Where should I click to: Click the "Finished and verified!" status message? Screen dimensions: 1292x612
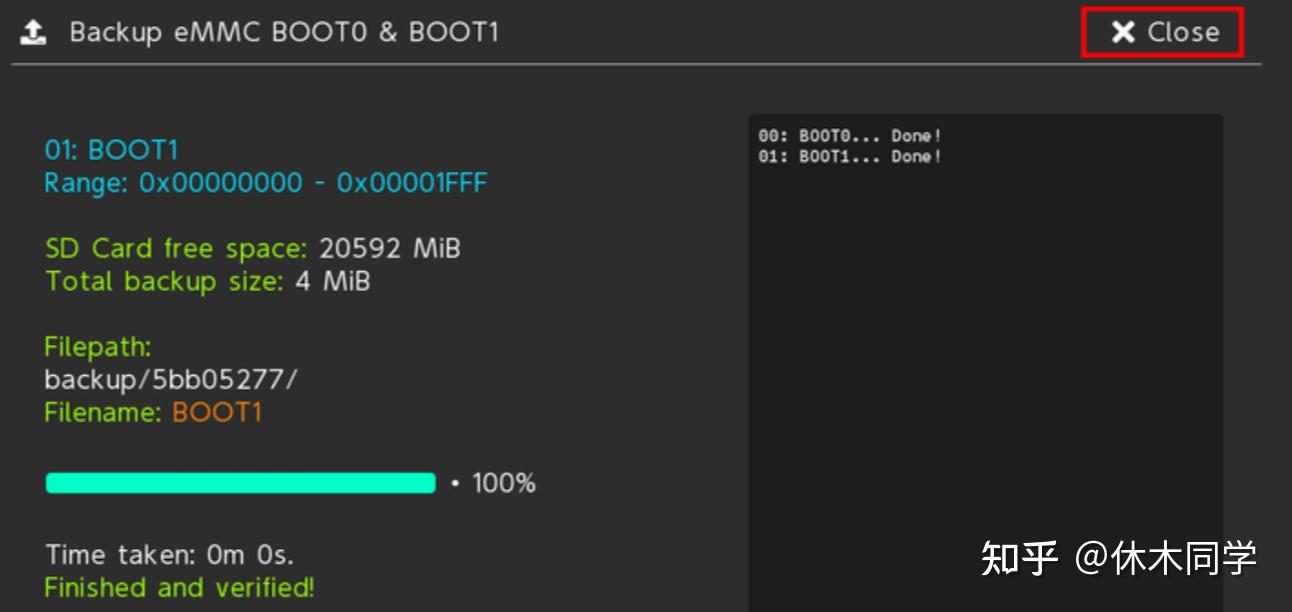click(179, 587)
